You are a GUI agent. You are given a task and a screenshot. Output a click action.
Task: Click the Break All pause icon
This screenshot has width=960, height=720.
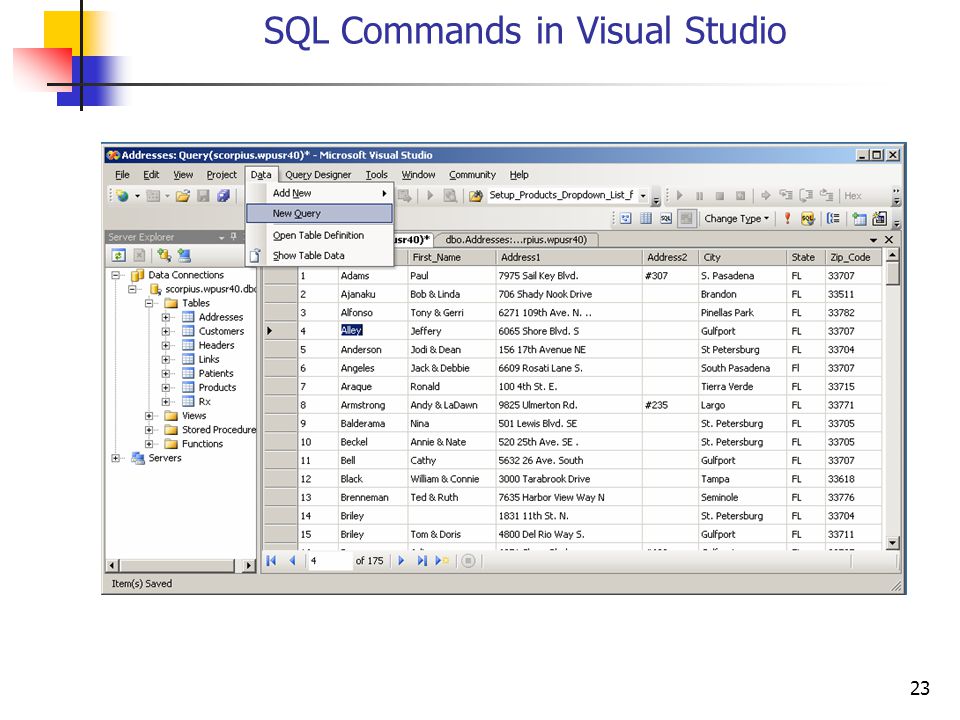pyautogui.click(x=699, y=196)
